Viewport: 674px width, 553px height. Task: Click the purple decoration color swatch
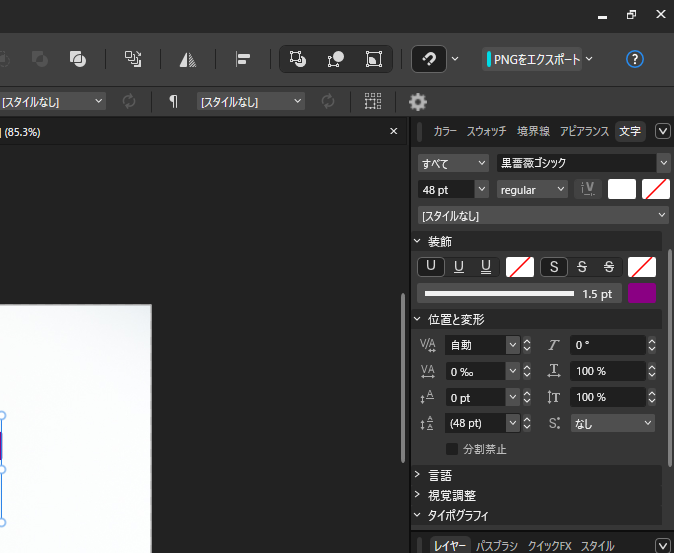(641, 293)
